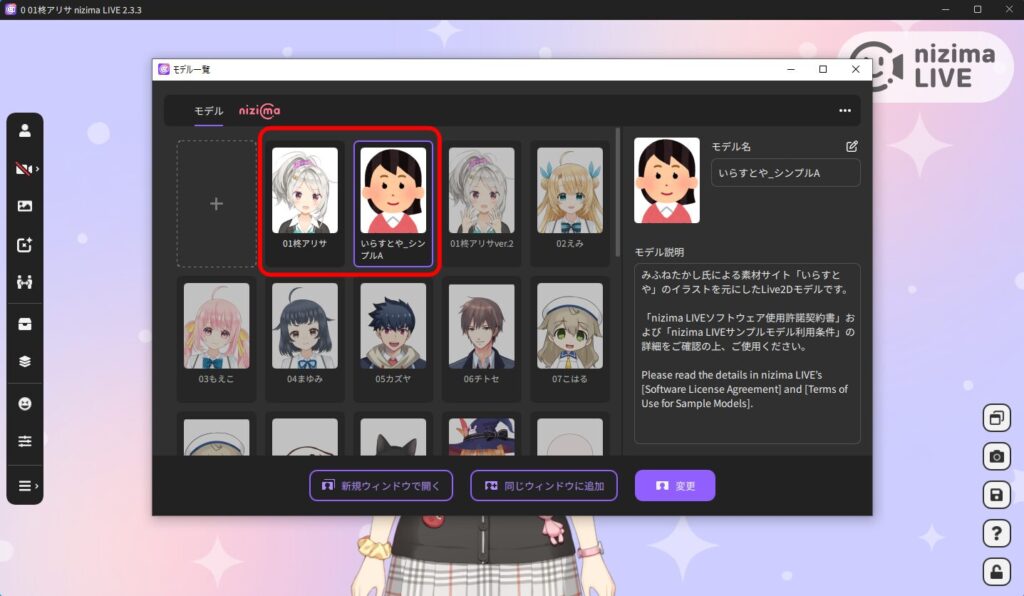Screen dimensions: 1024x596
Task: Open the three-dots options menu
Action: pyautogui.click(x=844, y=111)
